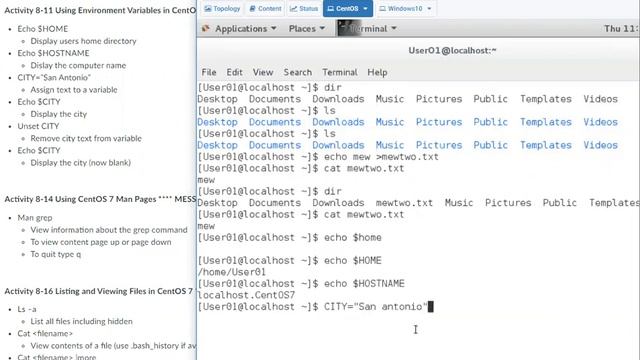Click the 'echo mew >mewtwo.txt' command

381,157
